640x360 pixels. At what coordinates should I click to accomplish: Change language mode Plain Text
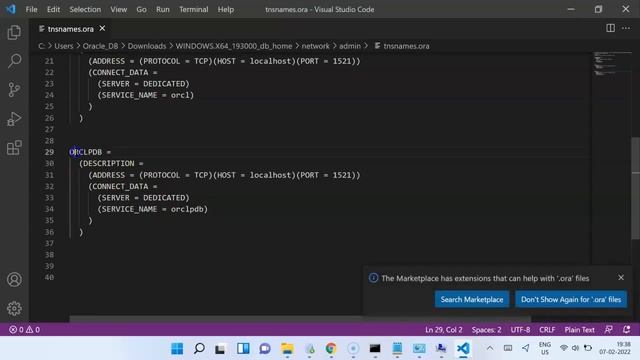click(579, 329)
